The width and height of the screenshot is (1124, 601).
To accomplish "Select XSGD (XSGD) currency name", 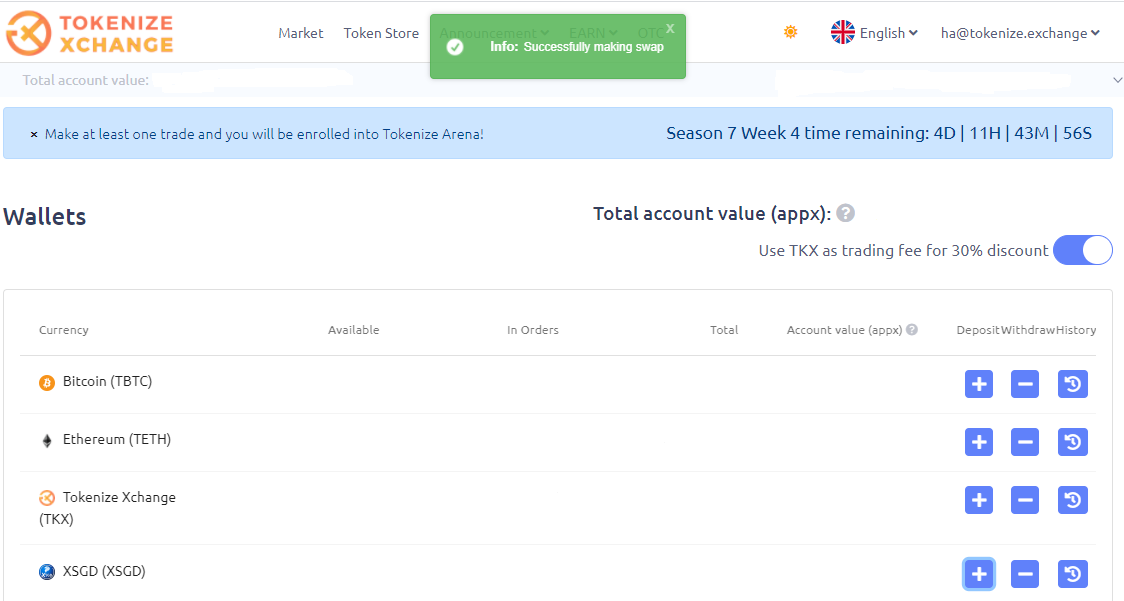I will [104, 572].
